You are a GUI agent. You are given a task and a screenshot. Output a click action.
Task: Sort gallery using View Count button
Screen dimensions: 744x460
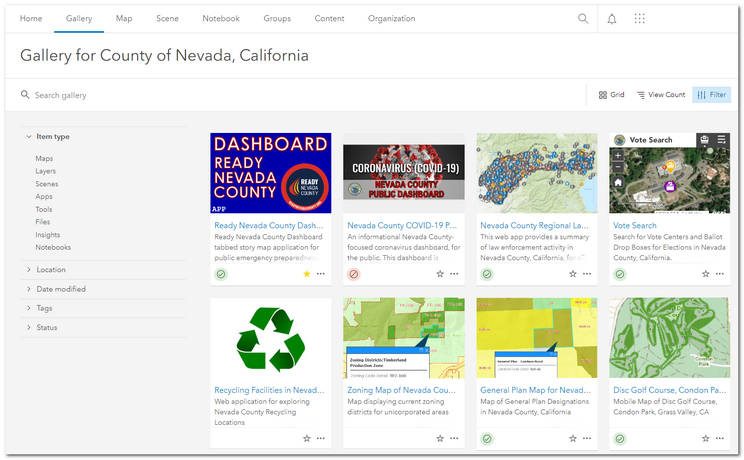[661, 95]
